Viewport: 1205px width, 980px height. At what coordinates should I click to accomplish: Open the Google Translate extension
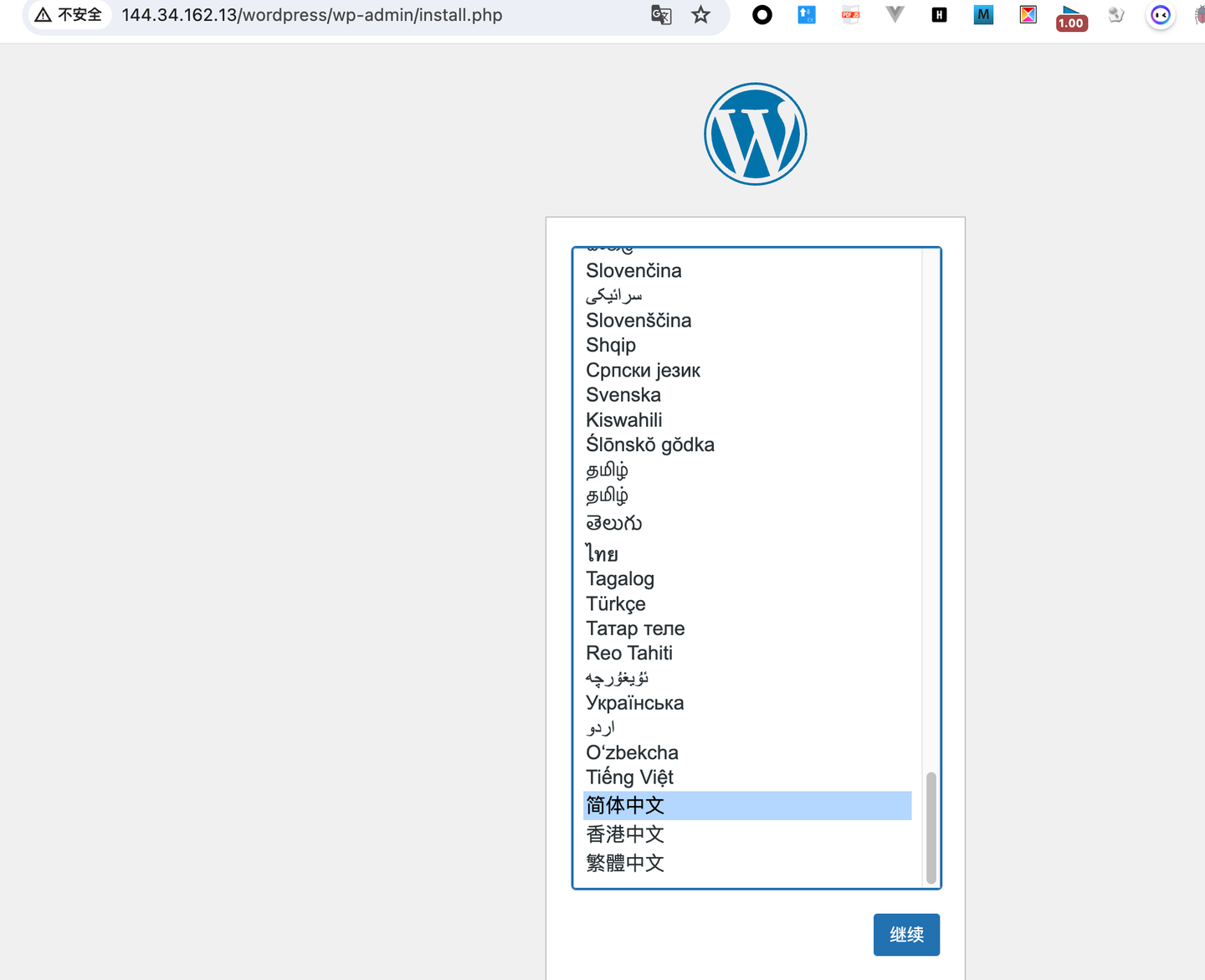tap(661, 15)
